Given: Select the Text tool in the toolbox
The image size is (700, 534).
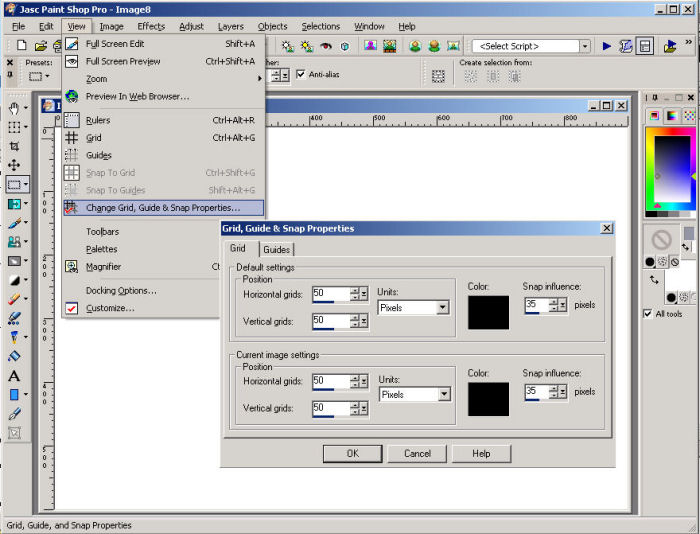Looking at the screenshot, I should point(14,376).
